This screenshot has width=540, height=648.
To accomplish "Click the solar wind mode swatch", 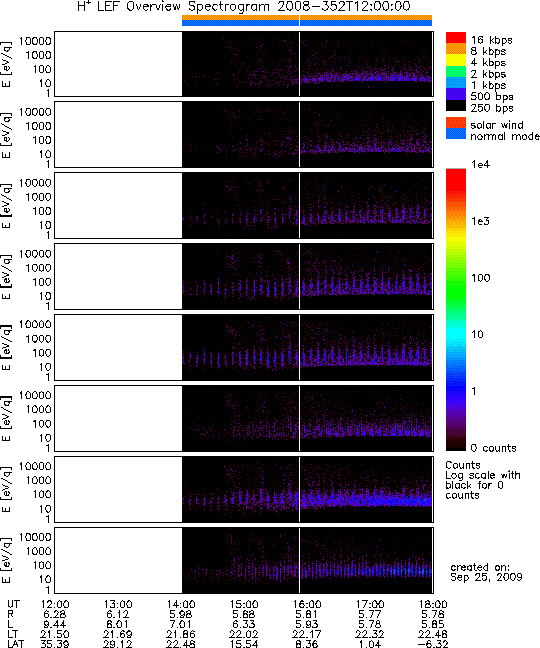I will pyautogui.click(x=456, y=123).
